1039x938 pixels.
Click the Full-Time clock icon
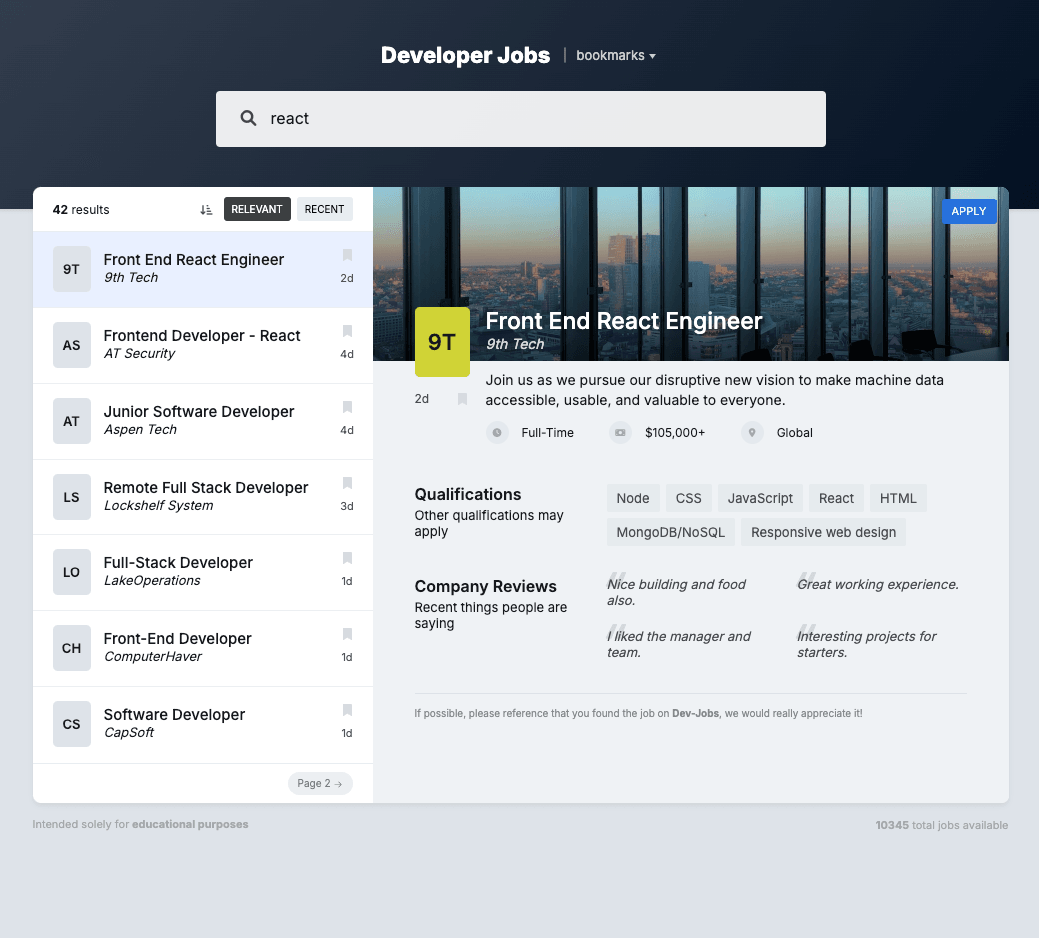tap(497, 432)
